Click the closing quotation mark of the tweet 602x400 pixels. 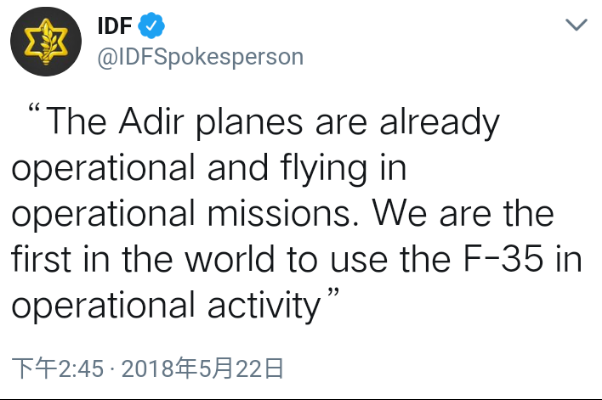point(335,298)
